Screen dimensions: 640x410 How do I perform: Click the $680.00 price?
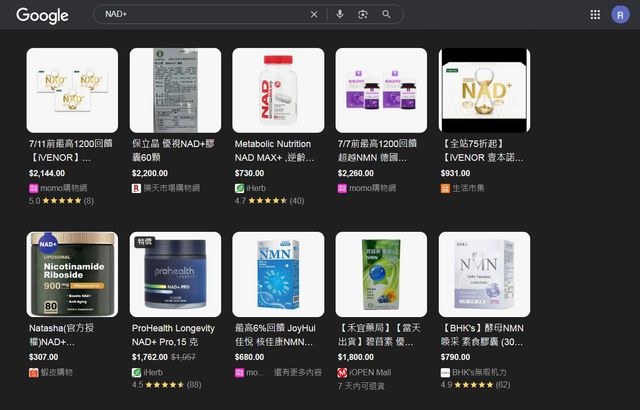point(249,357)
